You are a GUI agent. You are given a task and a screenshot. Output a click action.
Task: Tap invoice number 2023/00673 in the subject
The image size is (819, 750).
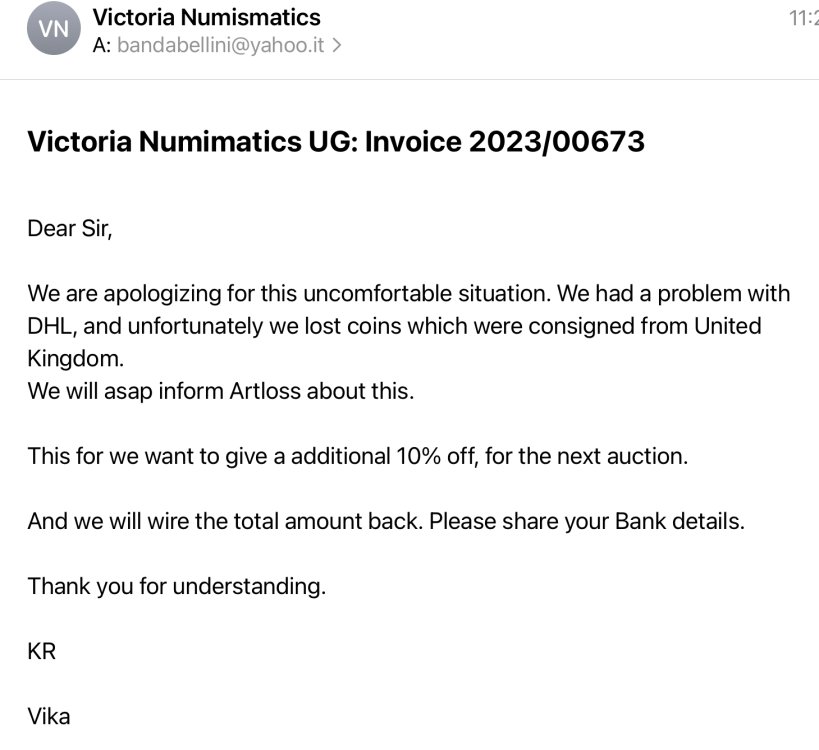point(555,142)
